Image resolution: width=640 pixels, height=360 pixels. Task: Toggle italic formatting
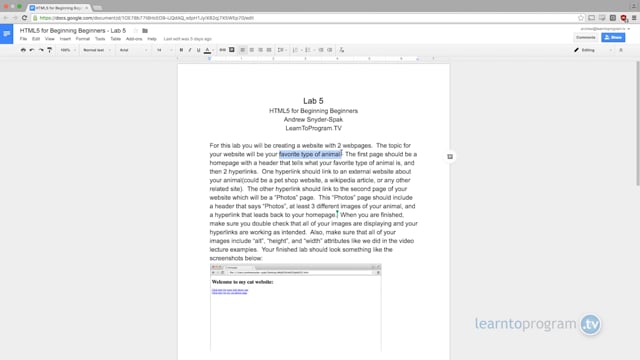tap(190, 50)
